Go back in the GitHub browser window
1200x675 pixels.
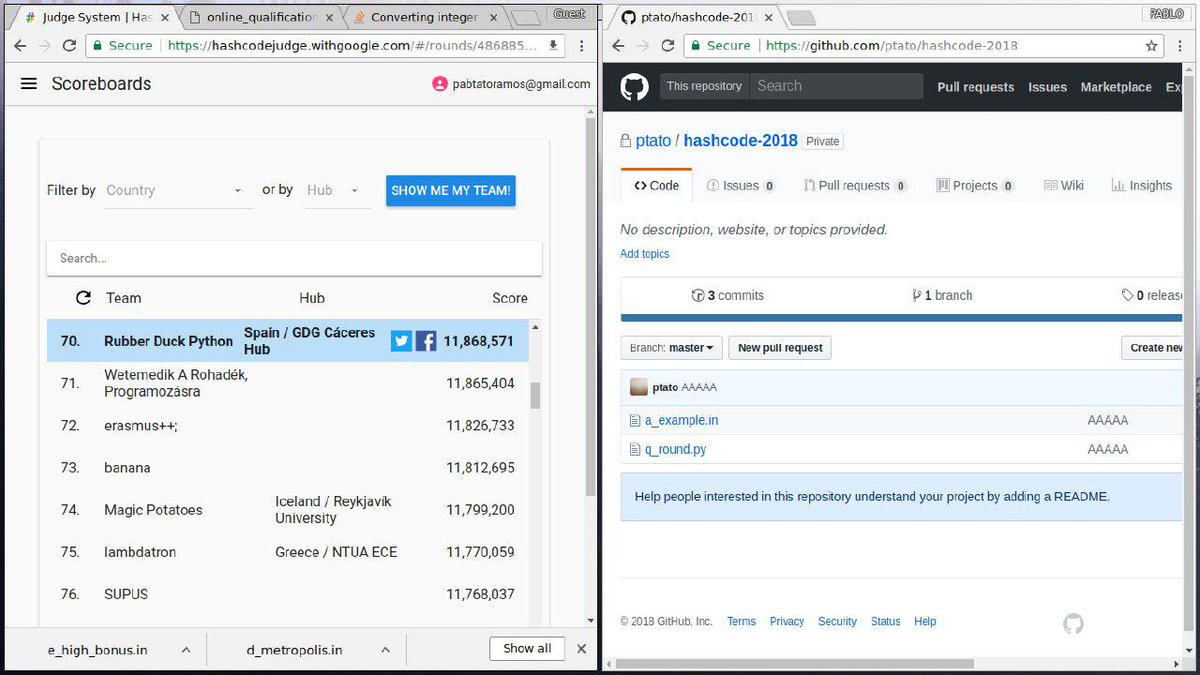pyautogui.click(x=618, y=46)
